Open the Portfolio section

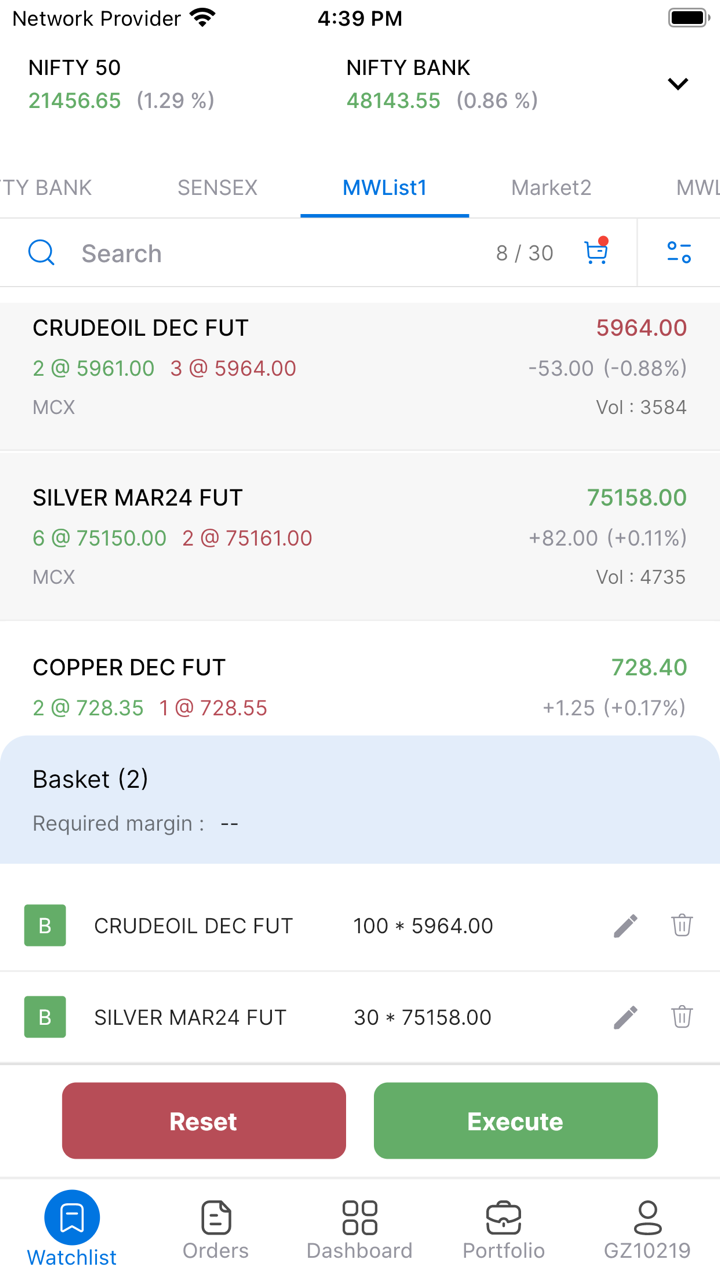504,1230
